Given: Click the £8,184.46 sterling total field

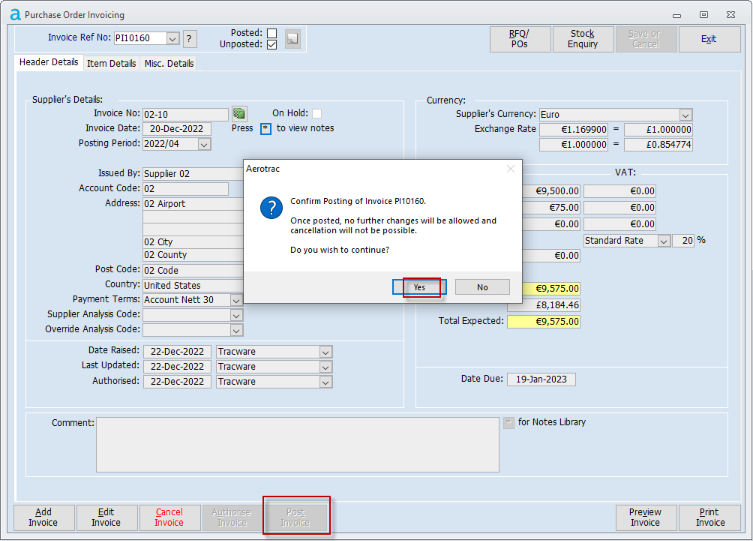Looking at the screenshot, I should (x=544, y=305).
